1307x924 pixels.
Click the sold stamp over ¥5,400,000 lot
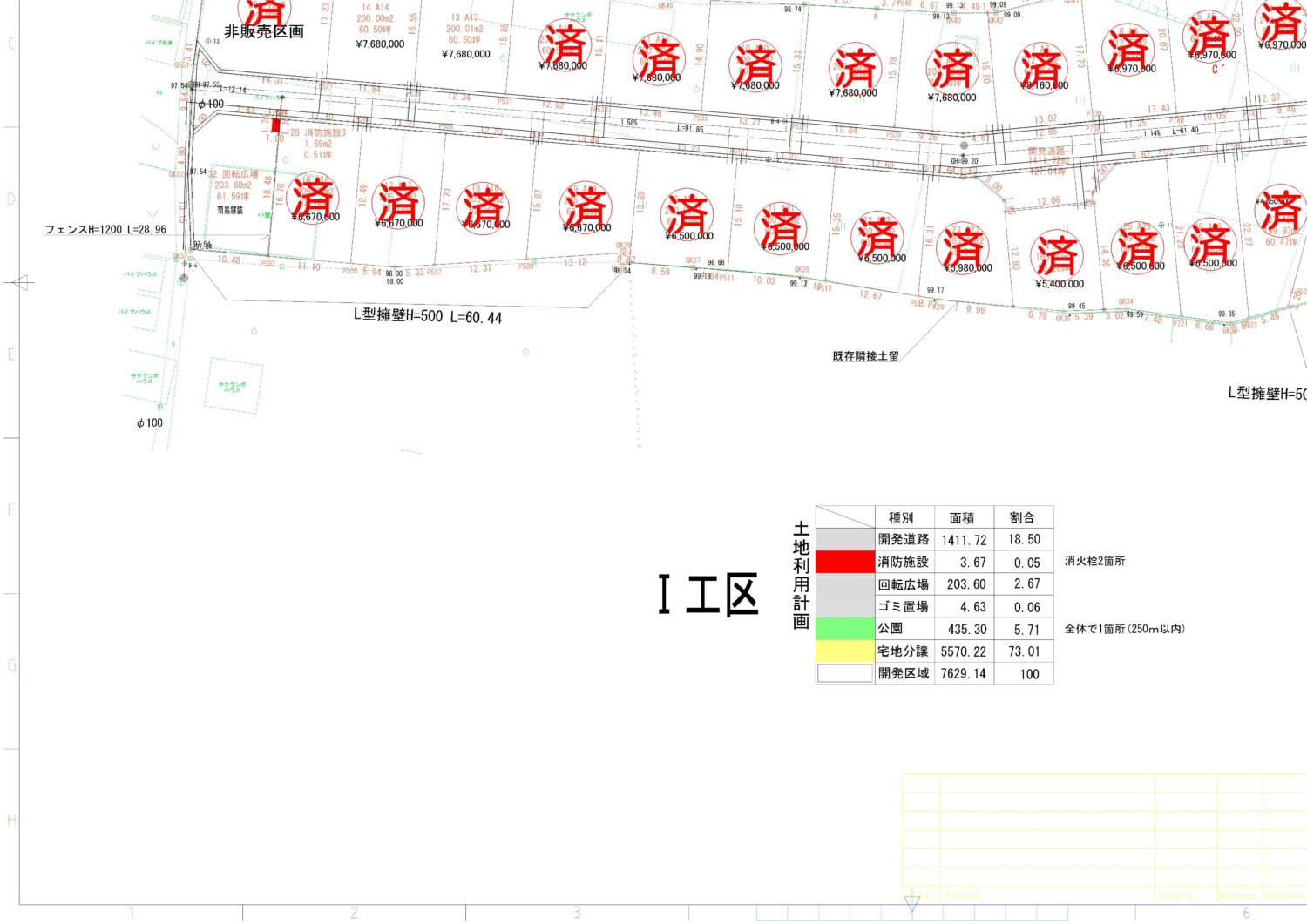(x=1057, y=257)
